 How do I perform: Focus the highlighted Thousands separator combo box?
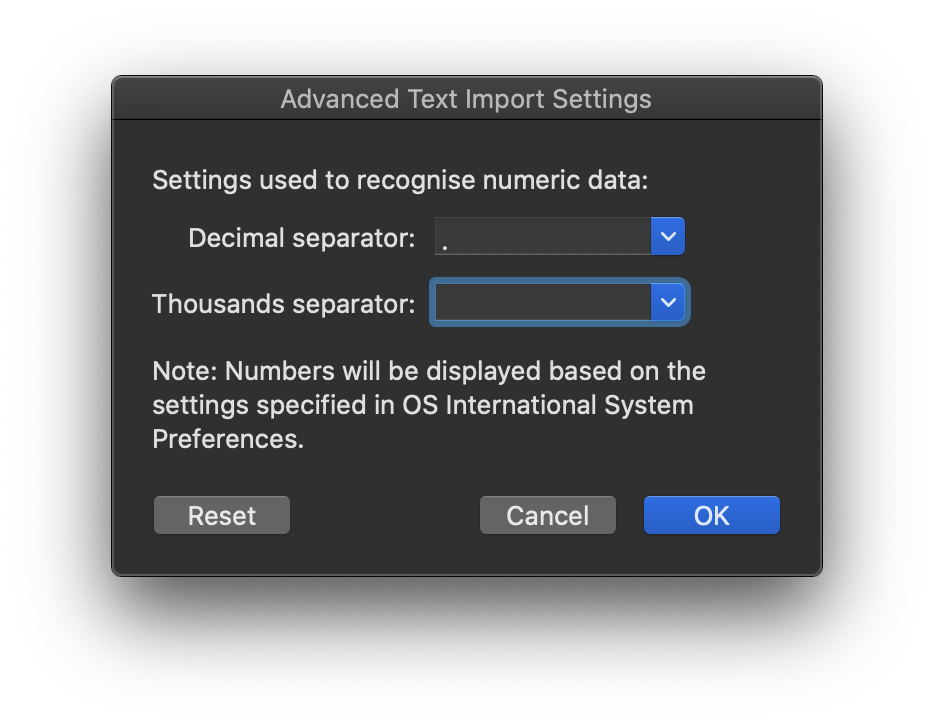[540, 302]
